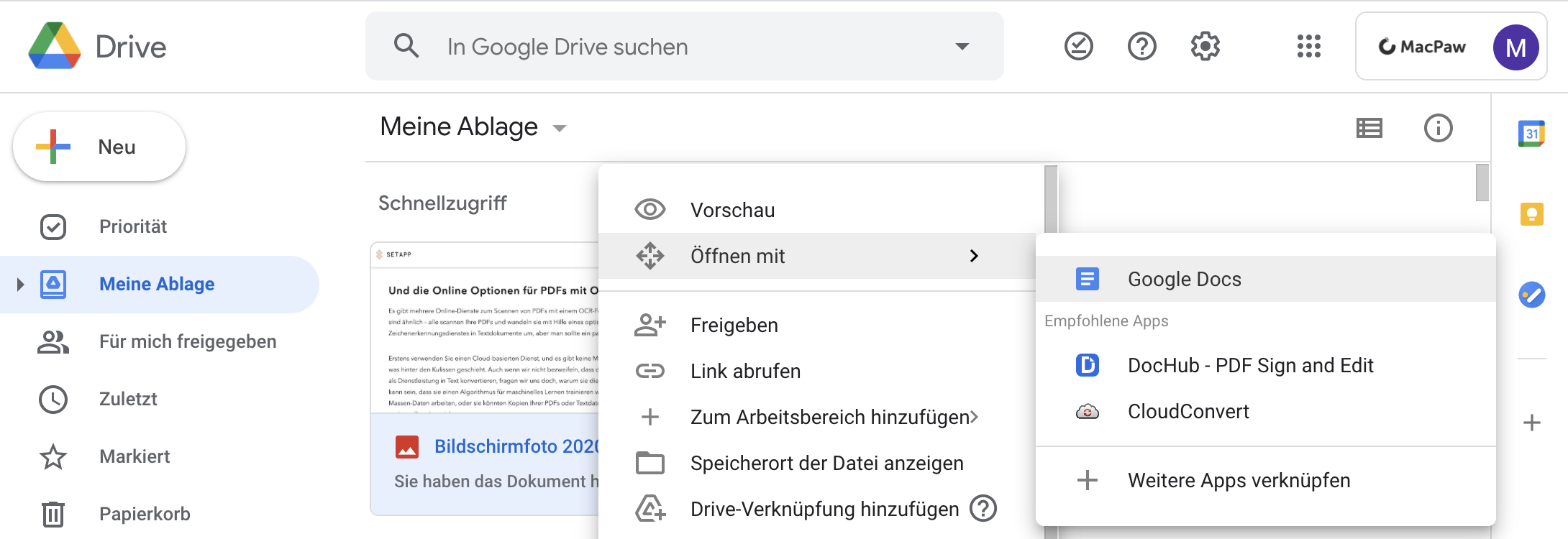Open Priorität in sidebar
This screenshot has width=1568, height=539.
click(160, 227)
